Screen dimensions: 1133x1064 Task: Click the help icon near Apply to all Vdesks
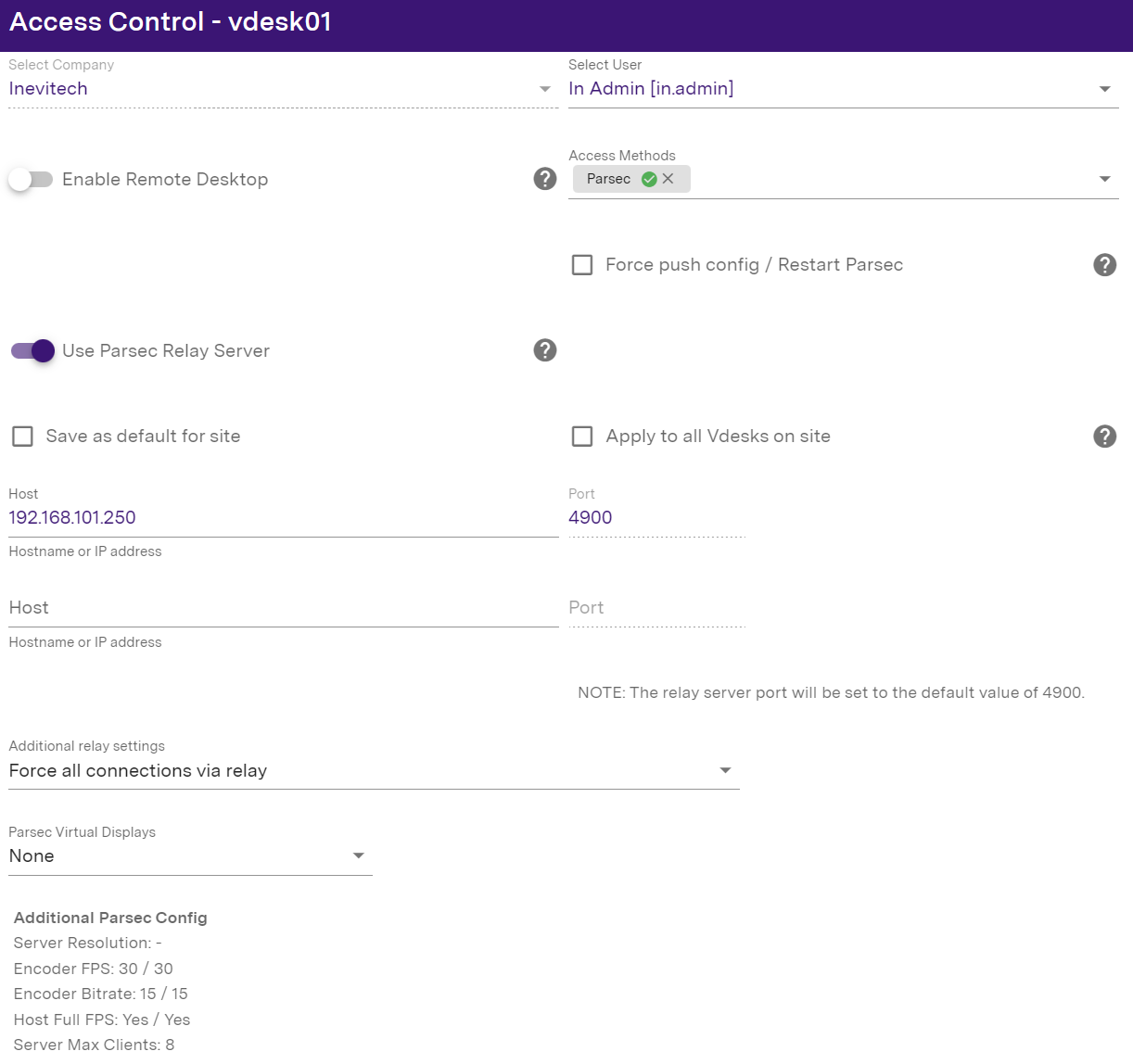(x=1104, y=437)
